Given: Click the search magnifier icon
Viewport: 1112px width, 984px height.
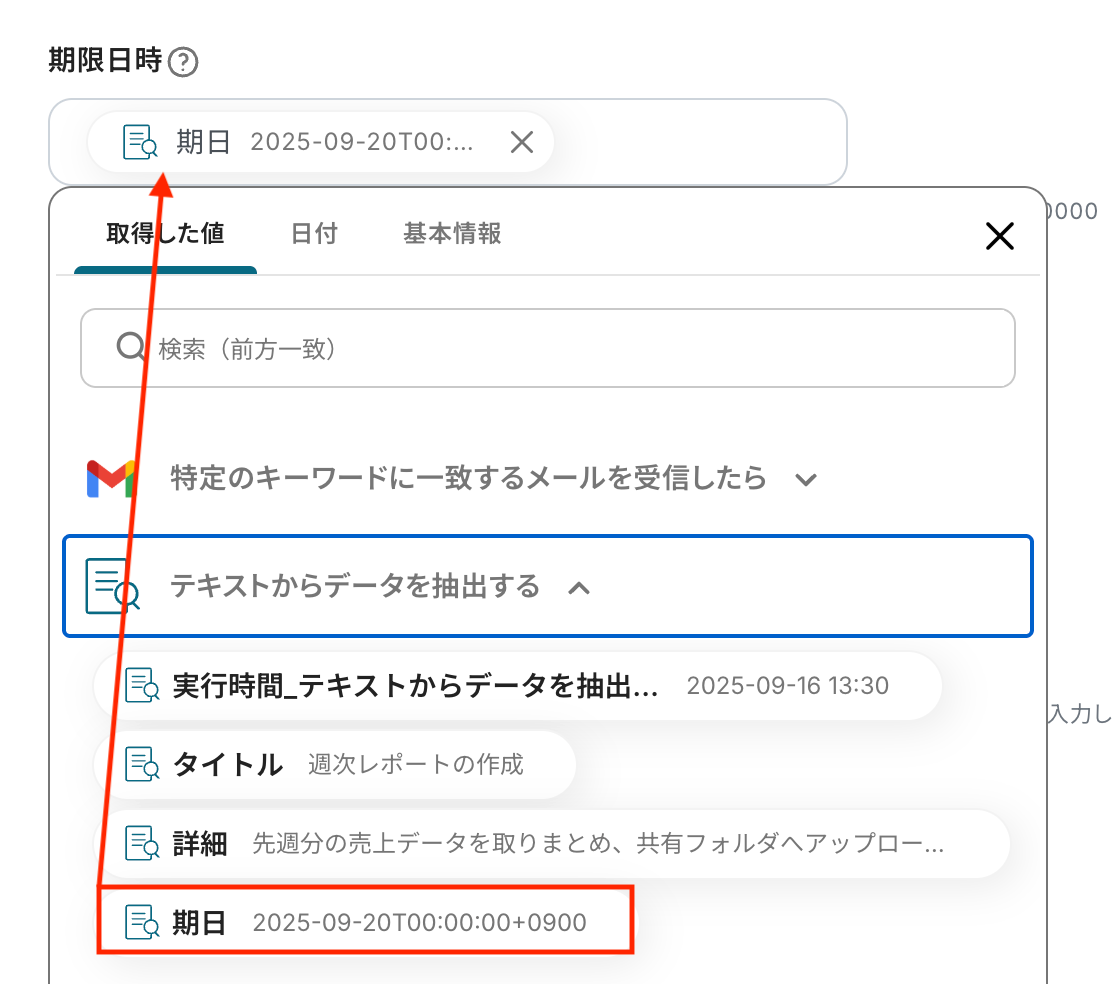Looking at the screenshot, I should click(131, 347).
